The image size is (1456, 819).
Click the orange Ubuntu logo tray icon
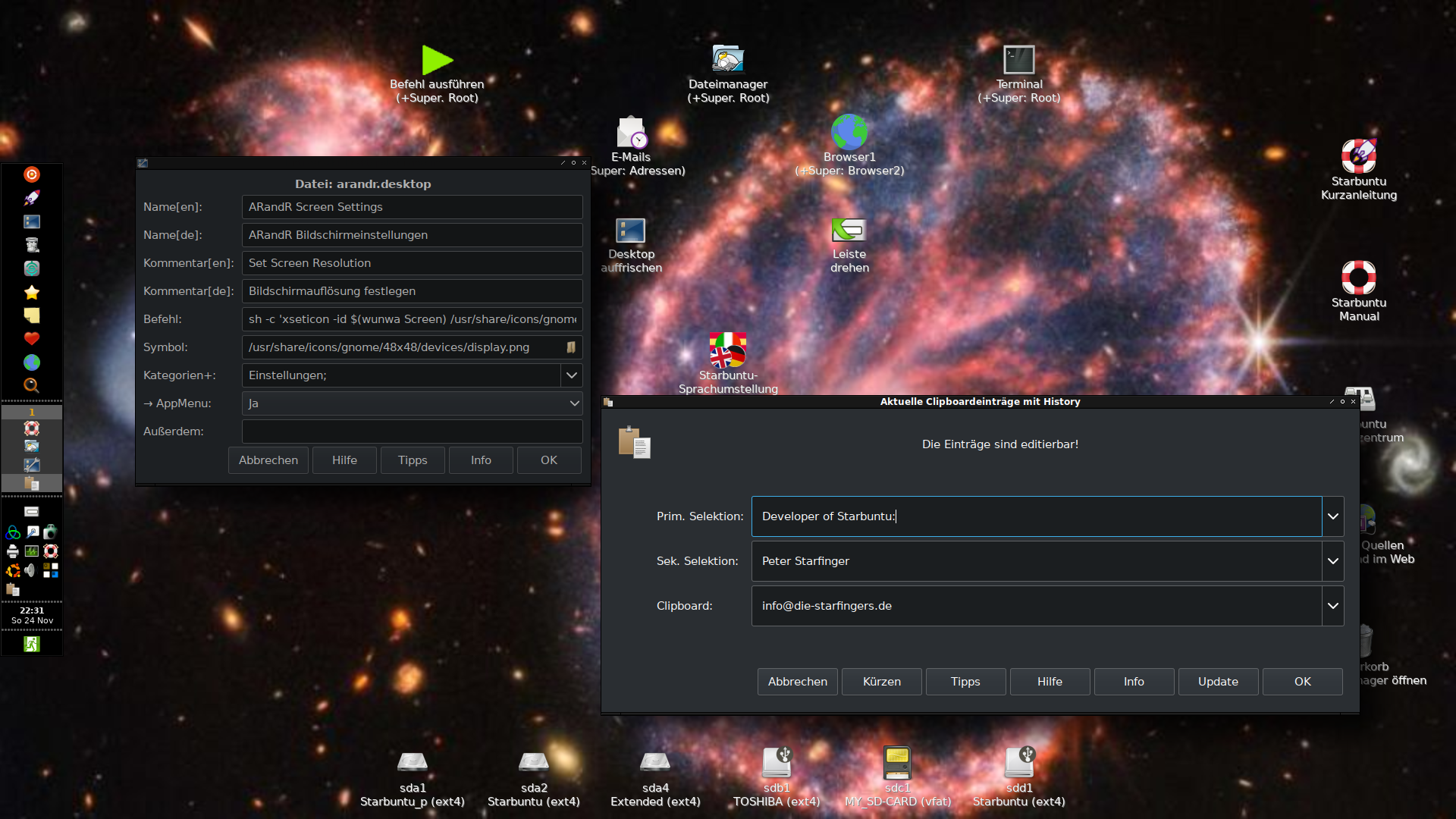[x=13, y=570]
